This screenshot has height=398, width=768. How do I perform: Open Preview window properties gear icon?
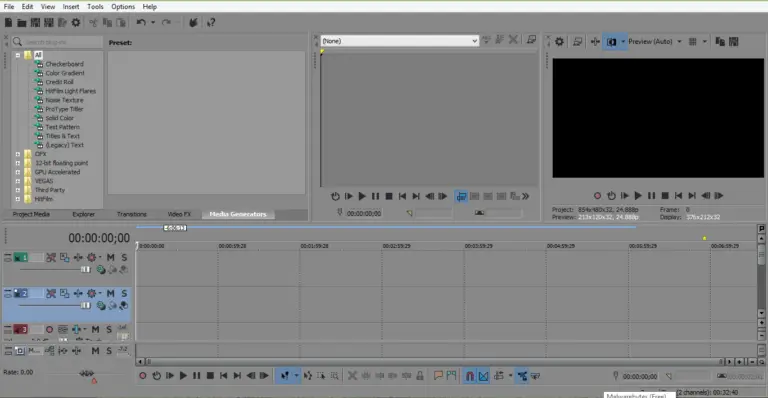click(559, 42)
